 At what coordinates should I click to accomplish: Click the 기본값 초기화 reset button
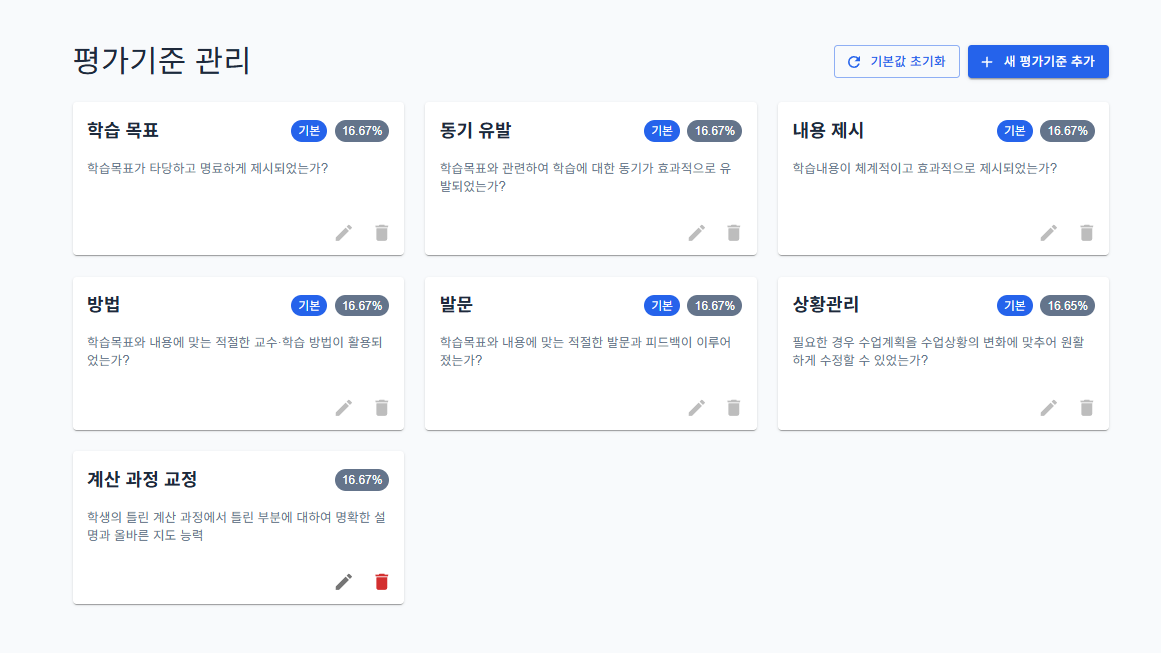pos(897,62)
